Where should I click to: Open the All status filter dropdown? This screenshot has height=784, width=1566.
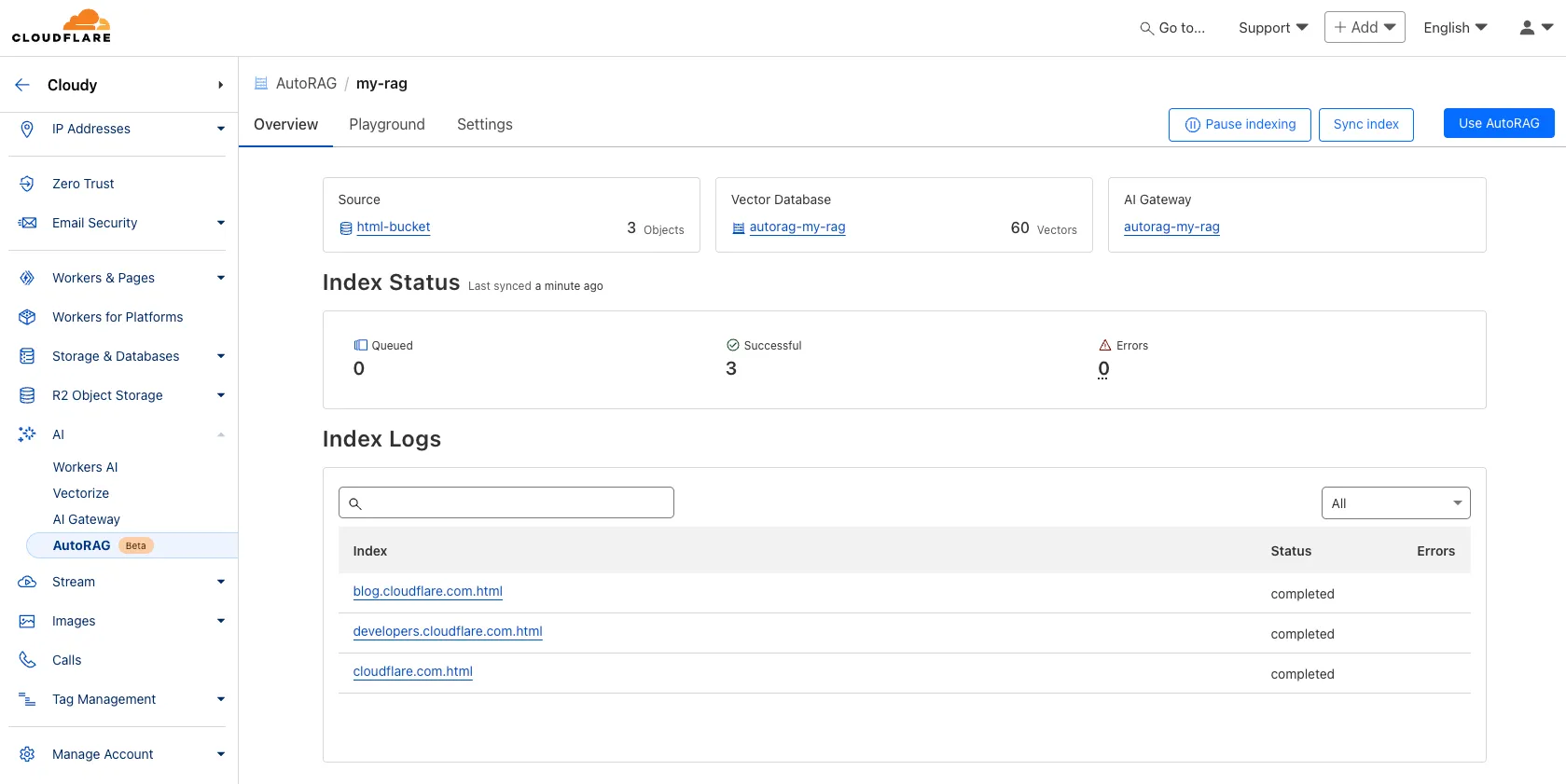pos(1395,503)
